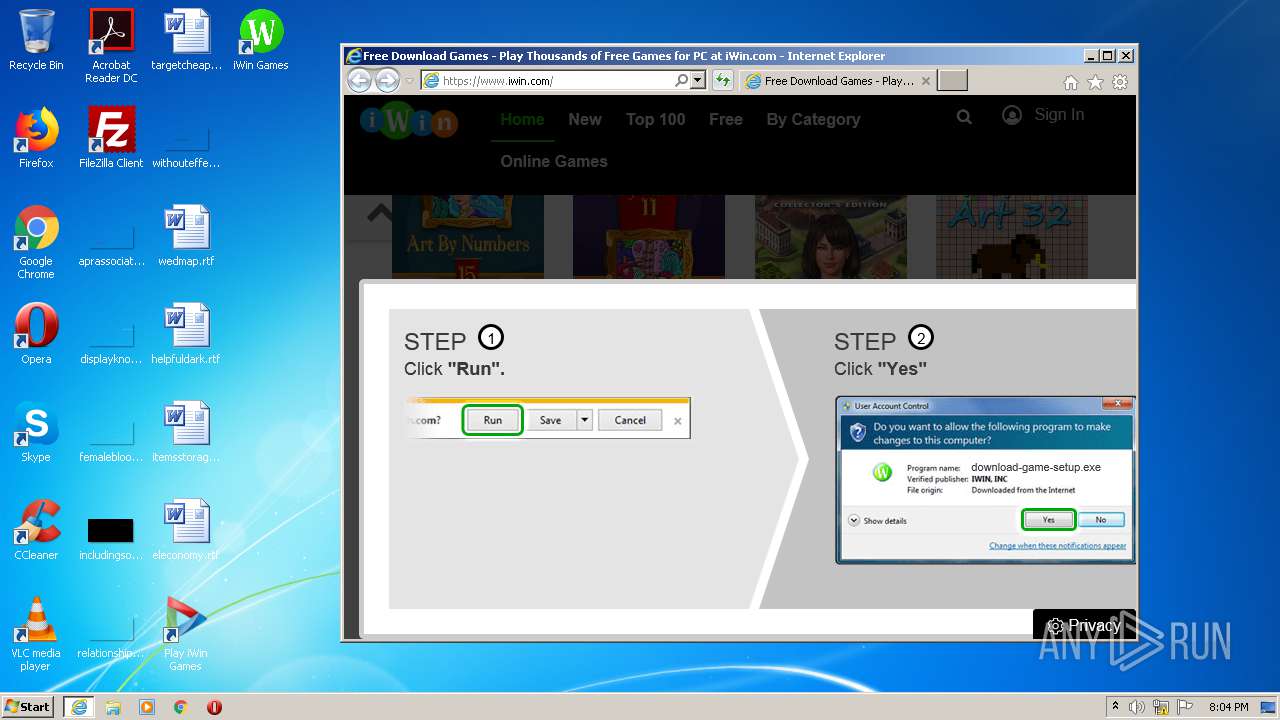This screenshot has width=1280, height=720.
Task: Open the IE favorites star icon
Action: pos(1095,83)
